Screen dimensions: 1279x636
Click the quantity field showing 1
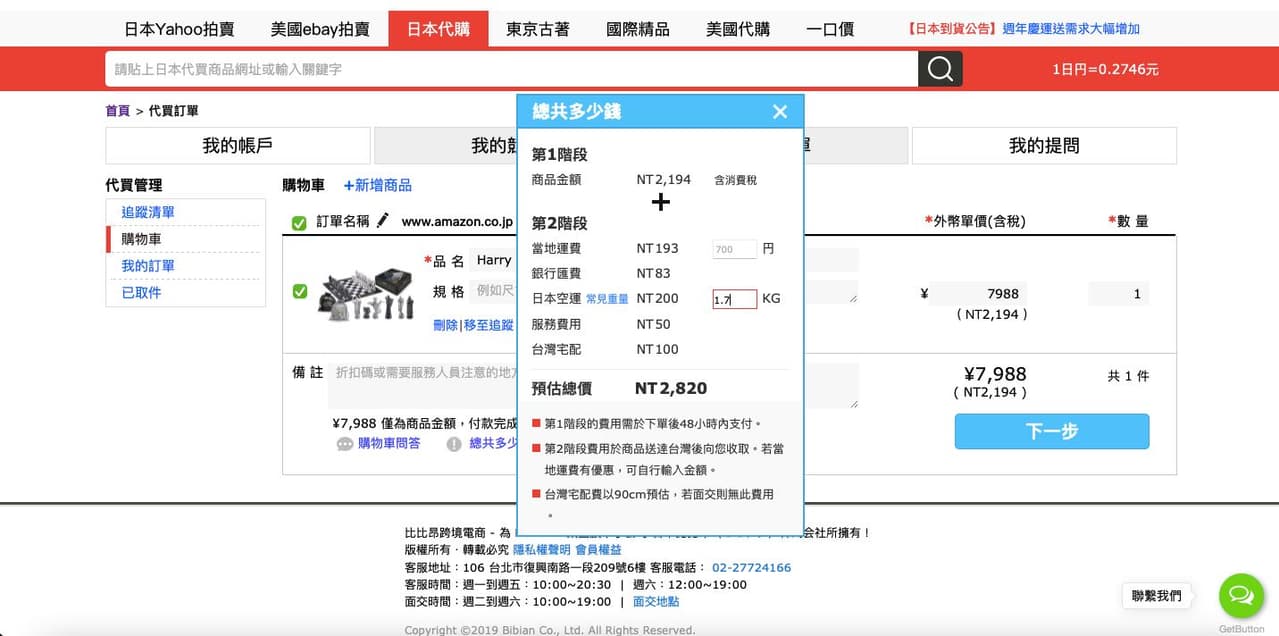1118,294
